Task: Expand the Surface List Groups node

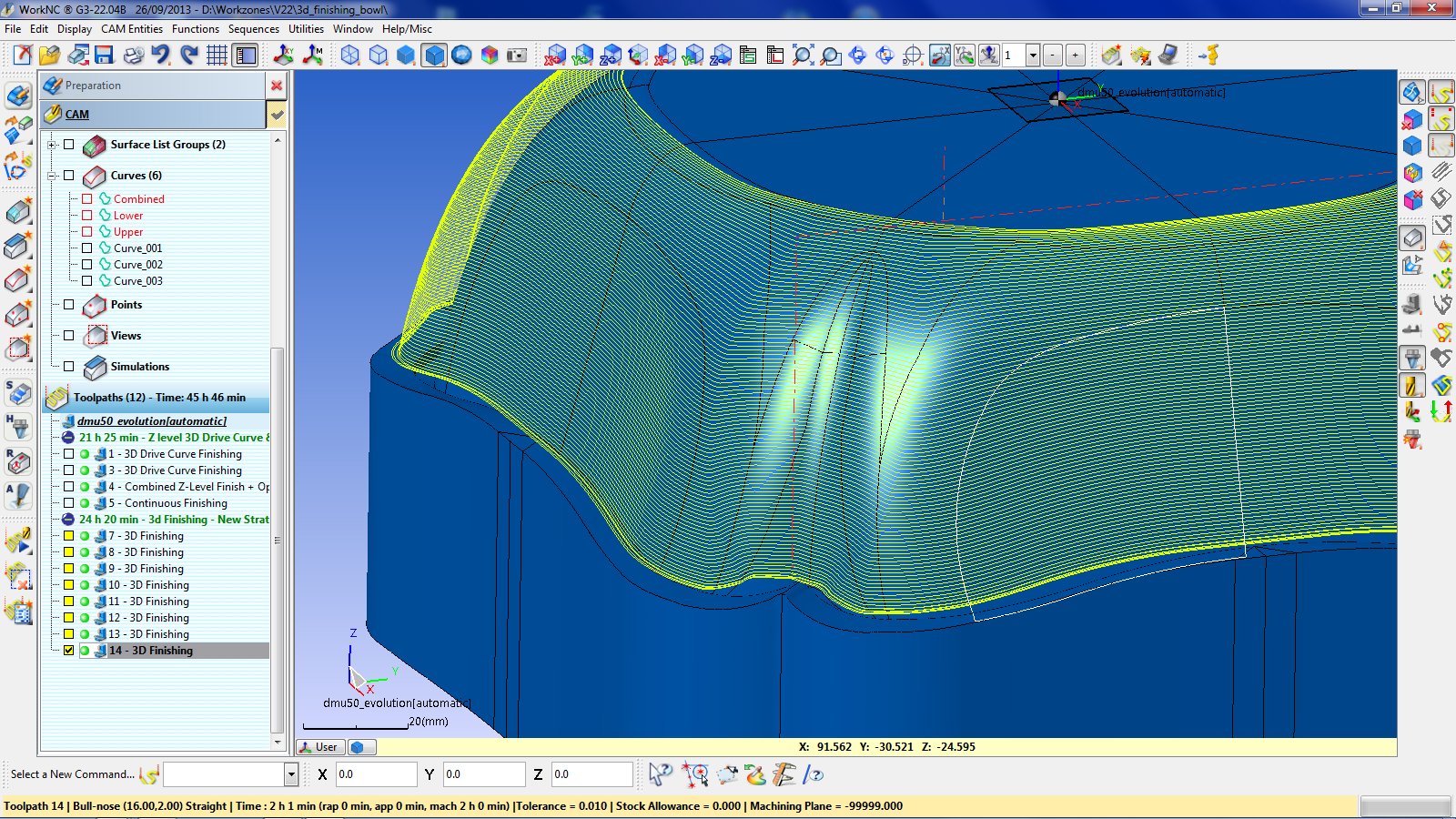Action: click(52, 145)
